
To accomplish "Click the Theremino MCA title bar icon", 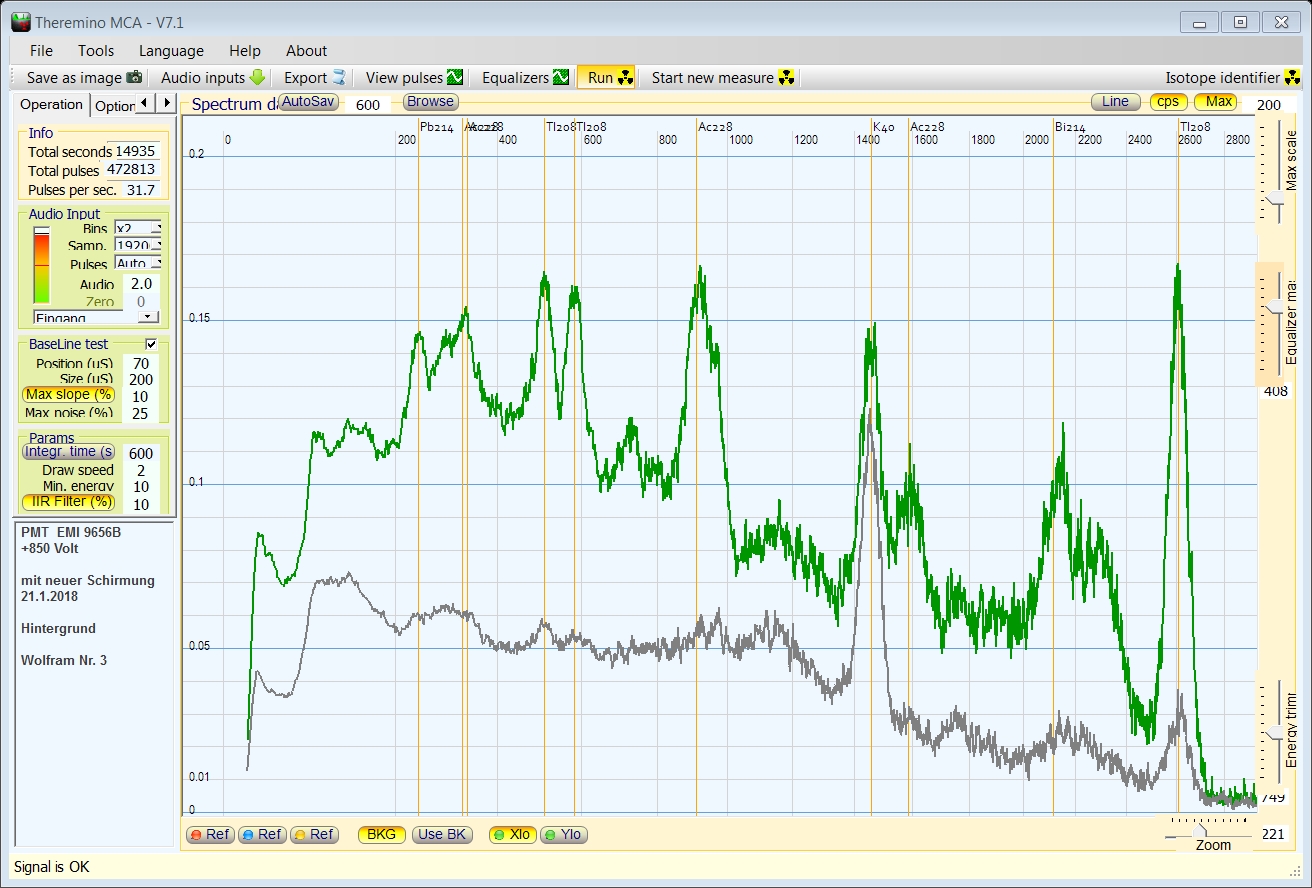I will tap(20, 22).
